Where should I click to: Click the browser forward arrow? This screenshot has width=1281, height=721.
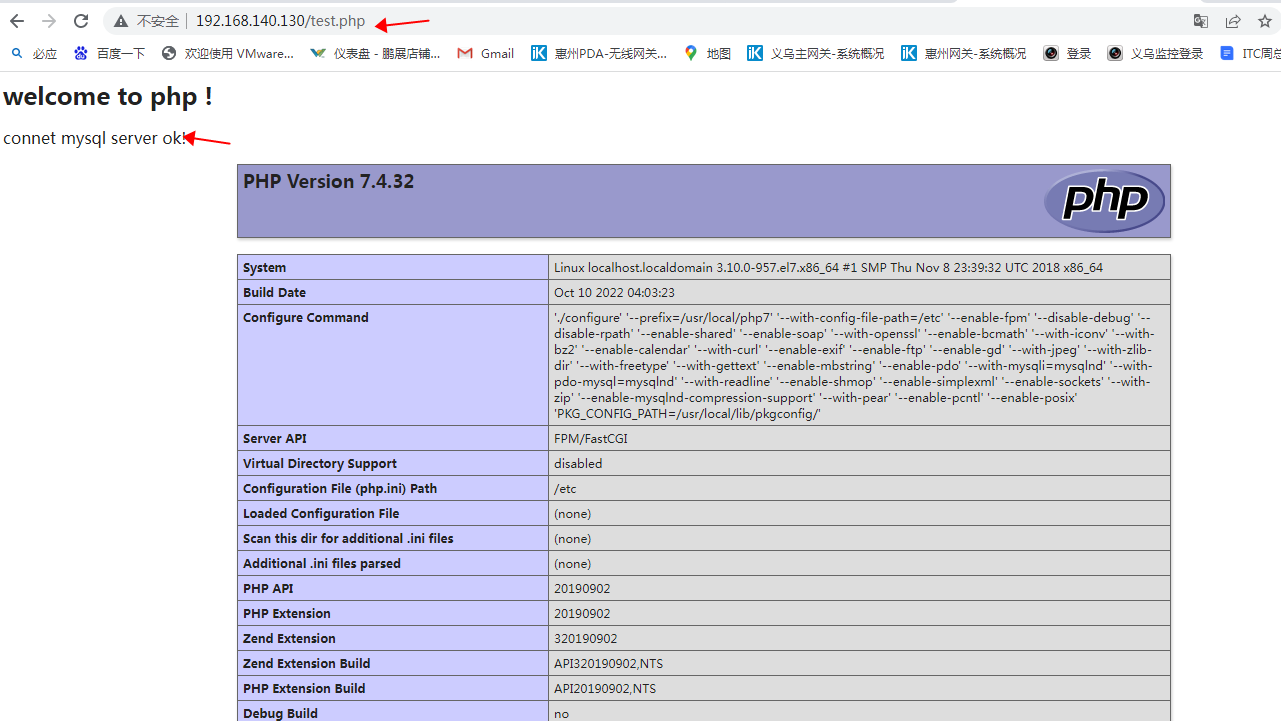[x=49, y=21]
